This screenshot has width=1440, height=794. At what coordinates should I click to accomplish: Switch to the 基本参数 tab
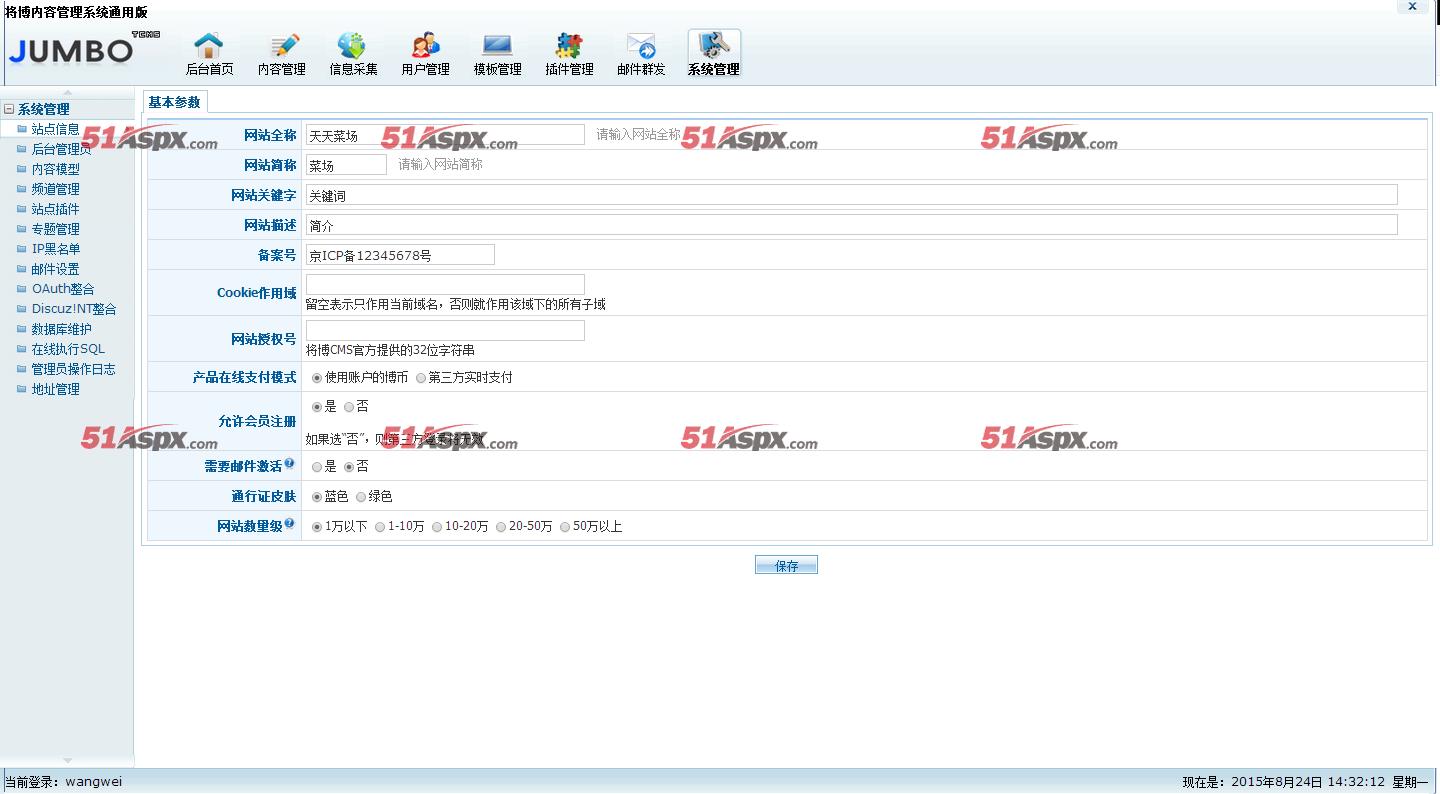pos(174,102)
